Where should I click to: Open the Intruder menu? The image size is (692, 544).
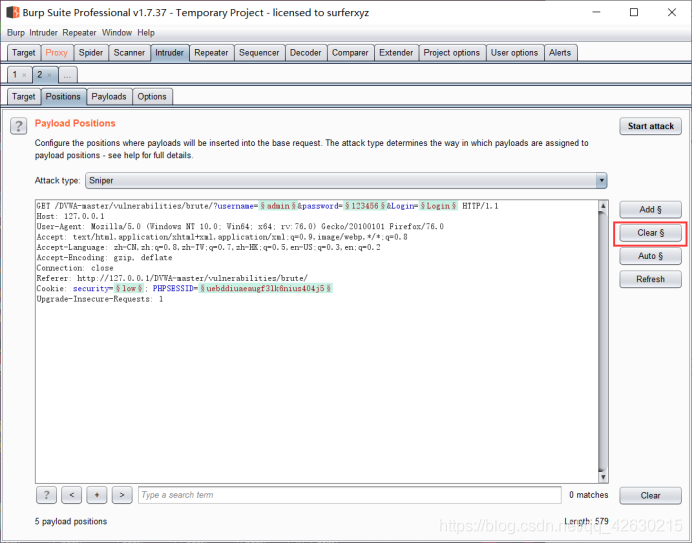click(x=43, y=33)
